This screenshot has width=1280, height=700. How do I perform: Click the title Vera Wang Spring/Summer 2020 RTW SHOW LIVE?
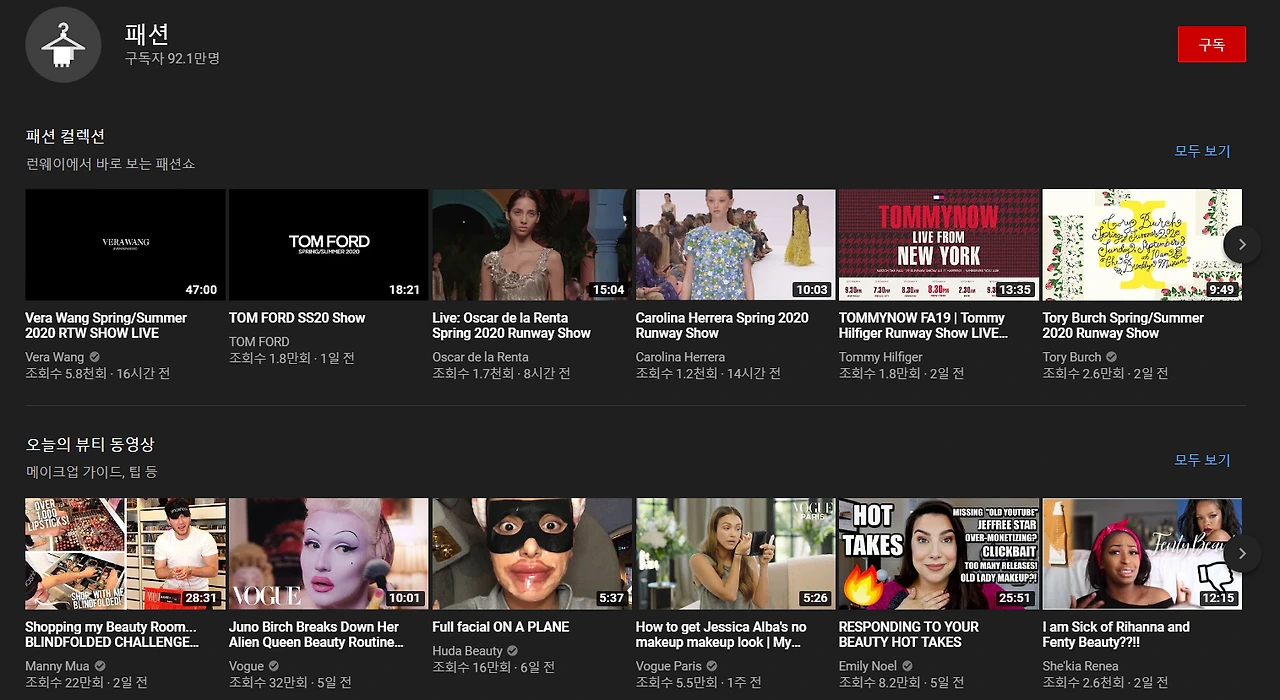click(107, 326)
